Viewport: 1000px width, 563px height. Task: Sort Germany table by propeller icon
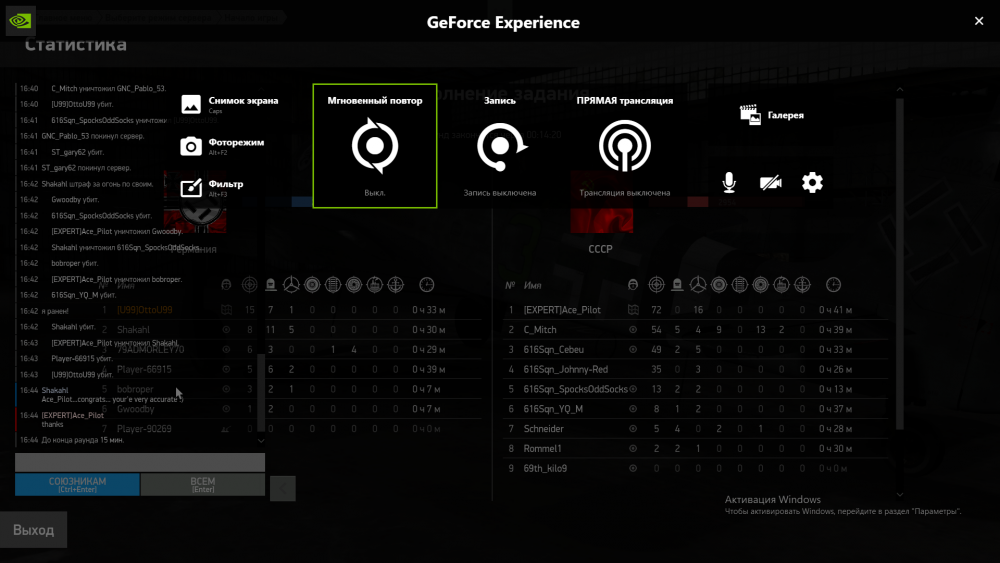click(x=291, y=285)
